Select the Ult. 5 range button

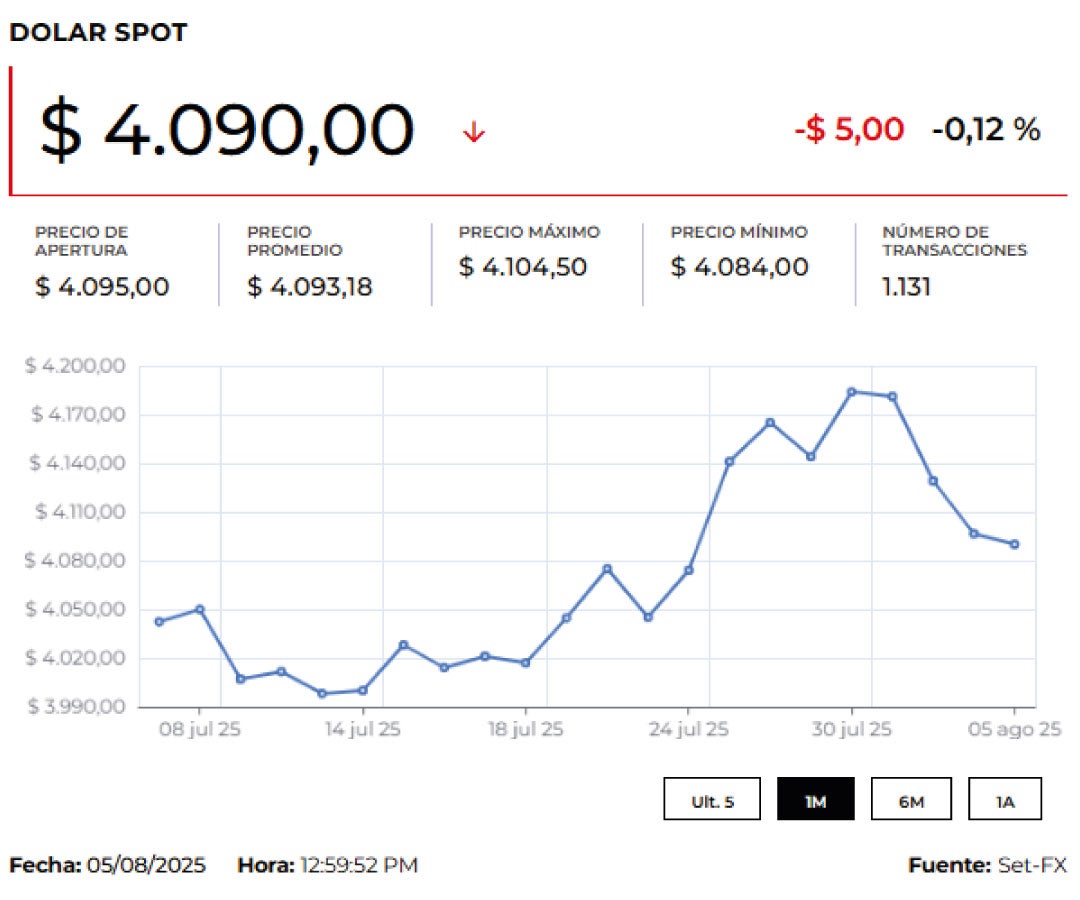pyautogui.click(x=711, y=799)
